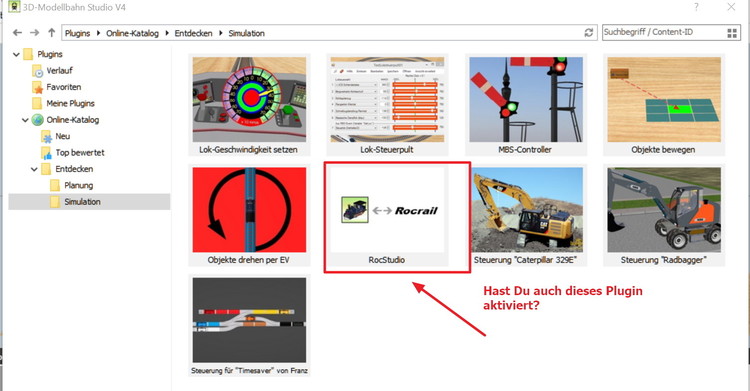
Task: Collapse the Online-Katalog tree node
Action: (x=25, y=120)
